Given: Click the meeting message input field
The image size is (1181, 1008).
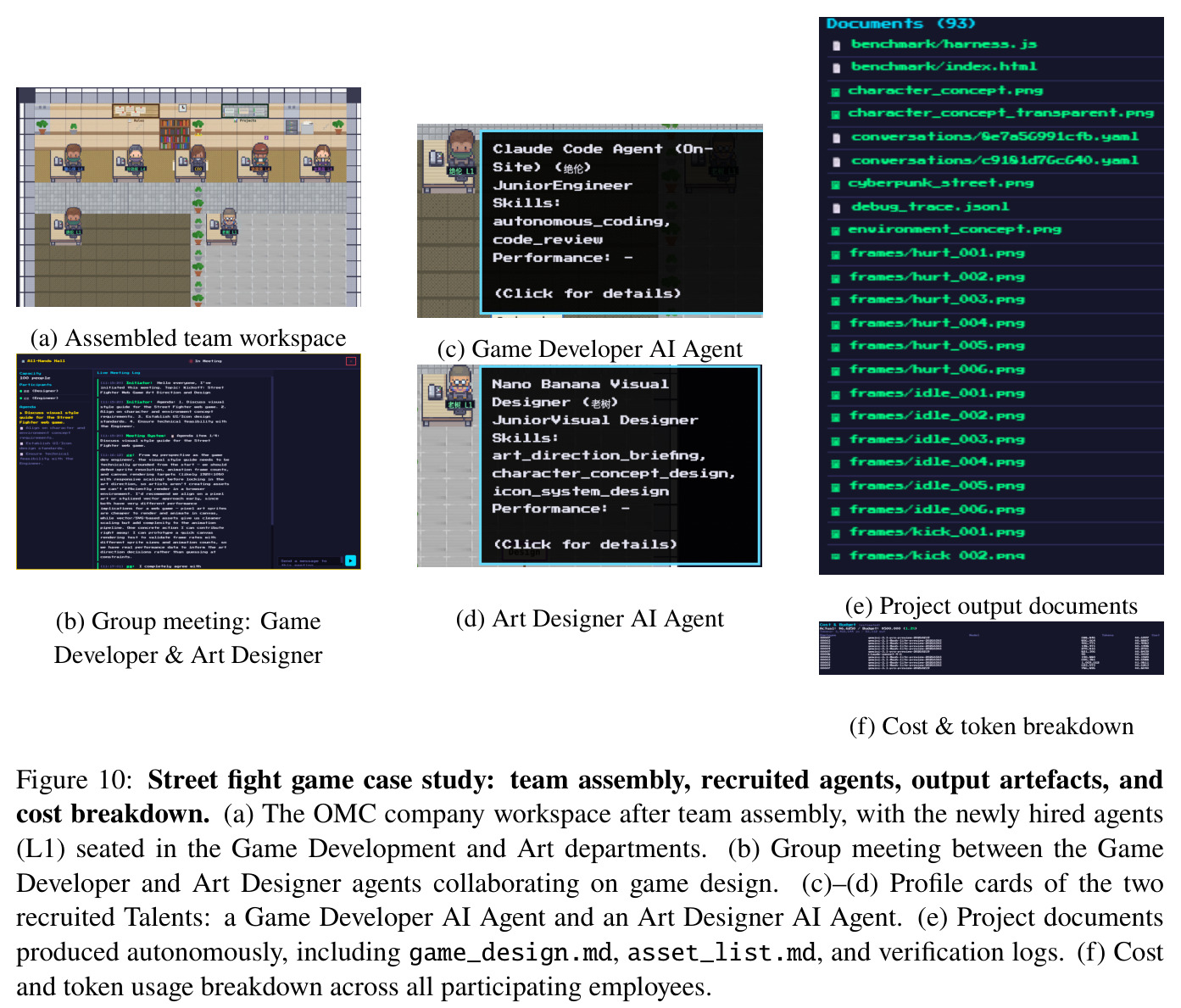Looking at the screenshot, I should click(310, 561).
